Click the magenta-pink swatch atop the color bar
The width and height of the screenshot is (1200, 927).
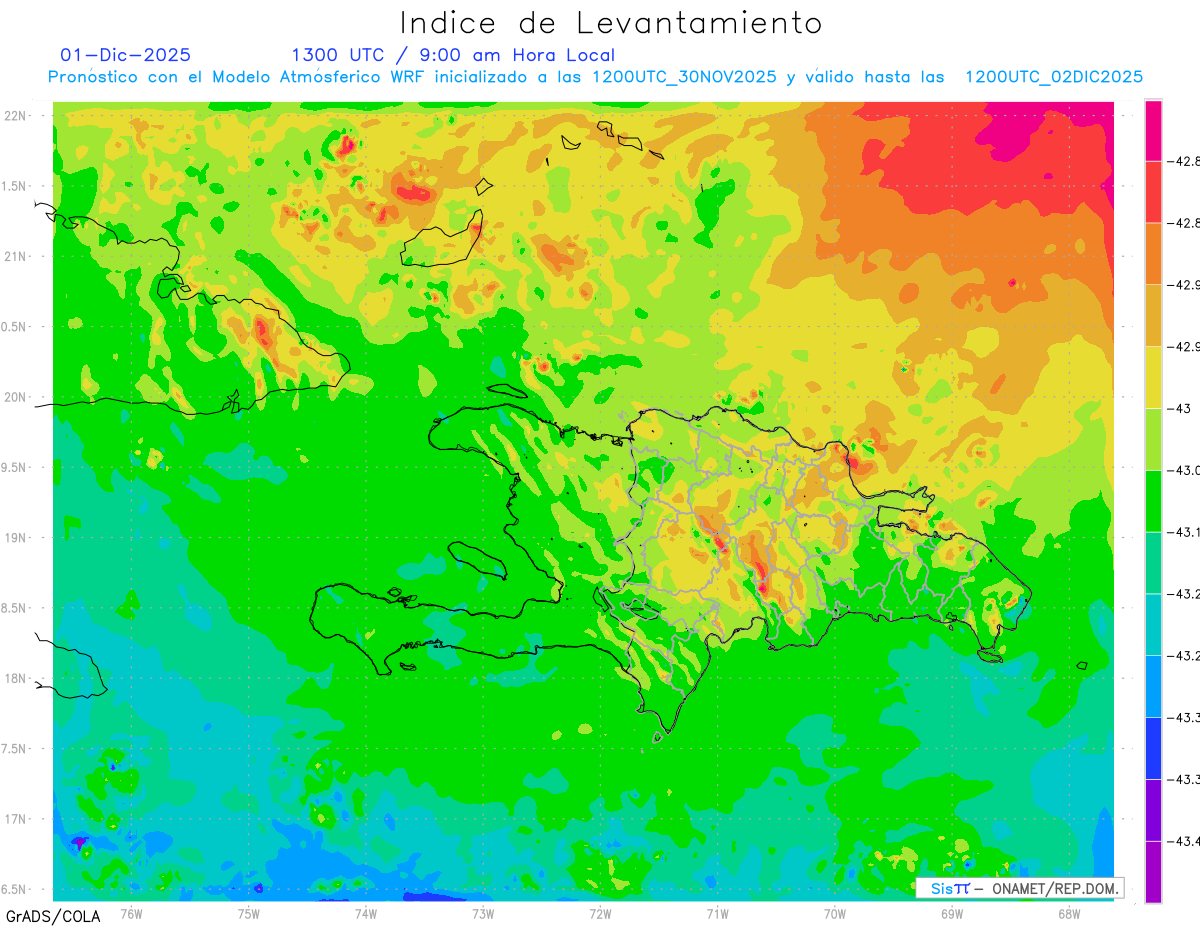[1153, 130]
